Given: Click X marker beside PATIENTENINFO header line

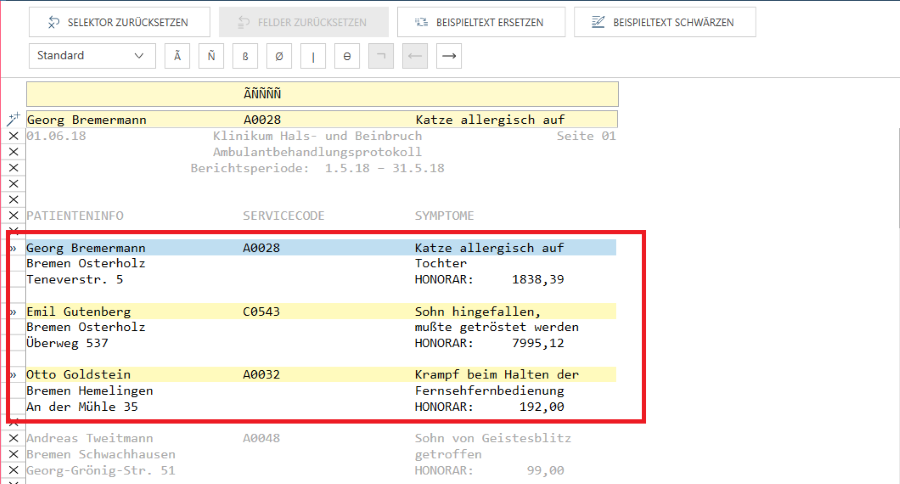Looking at the screenshot, I should pyautogui.click(x=13, y=216).
